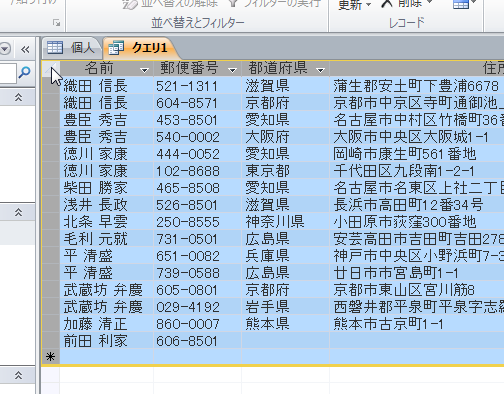The width and height of the screenshot is (504, 394).
Task: Click the address 熊本市古京町1-1
Action: (x=417, y=324)
